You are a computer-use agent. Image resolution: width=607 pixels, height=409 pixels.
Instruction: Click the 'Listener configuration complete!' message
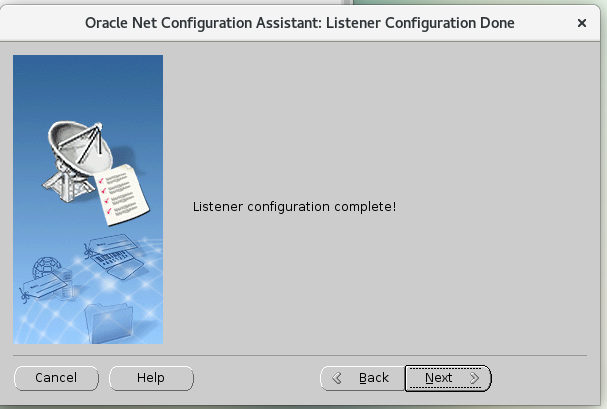pos(293,207)
